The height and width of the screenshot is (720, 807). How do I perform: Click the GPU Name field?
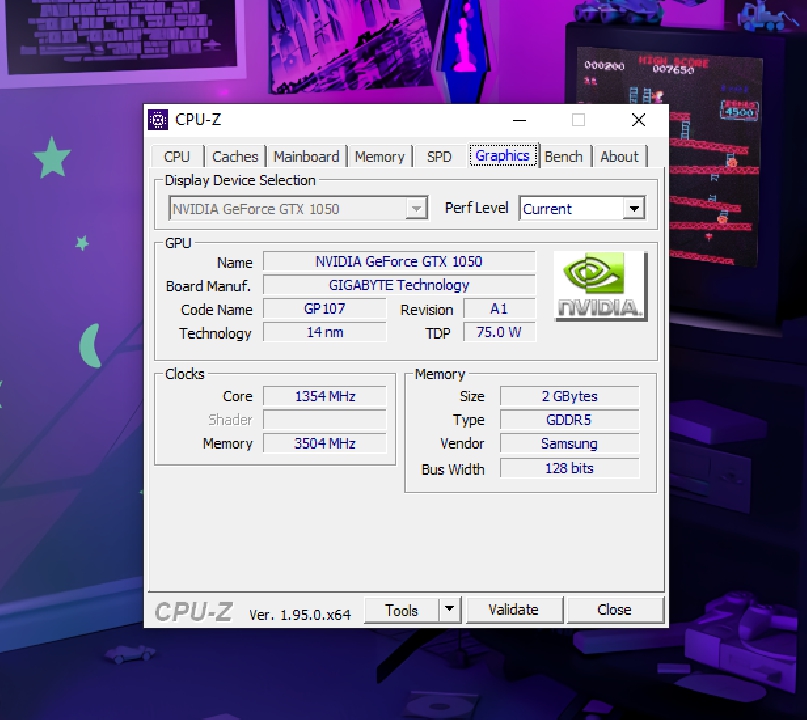tap(399, 262)
